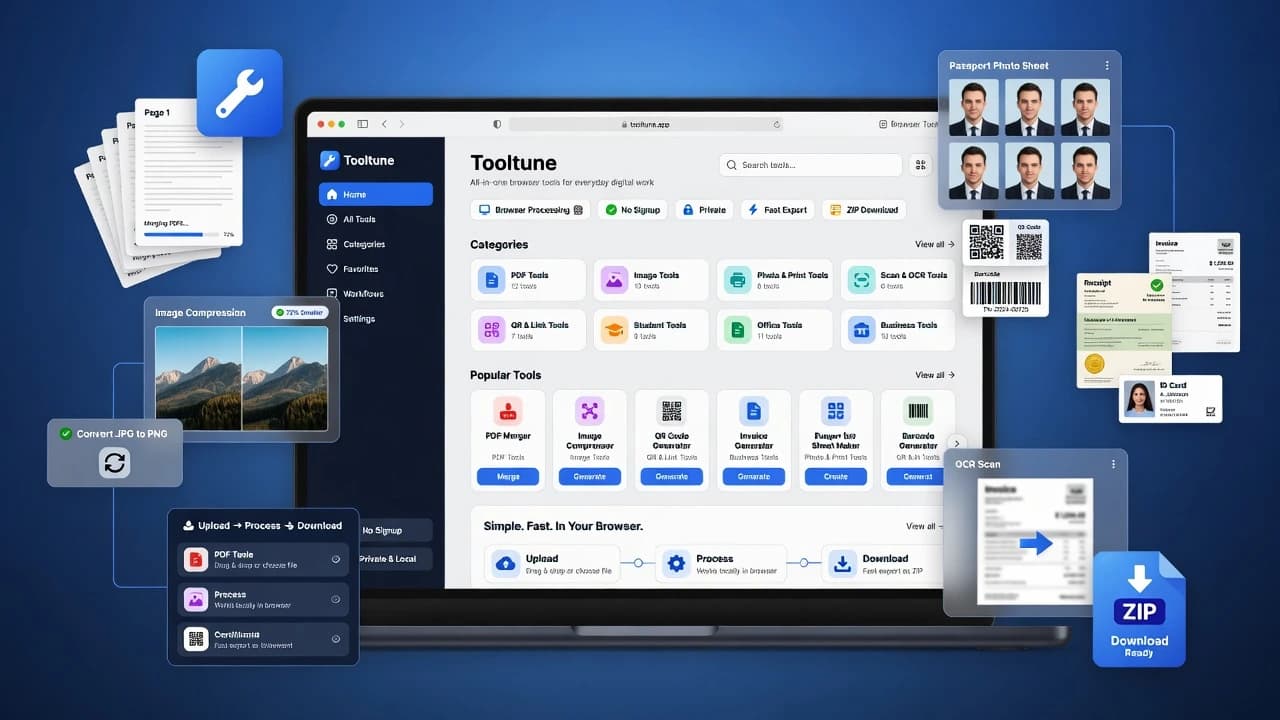This screenshot has height=720, width=1280.
Task: Click the Download arrow icon in workflow steps
Action: tap(843, 564)
